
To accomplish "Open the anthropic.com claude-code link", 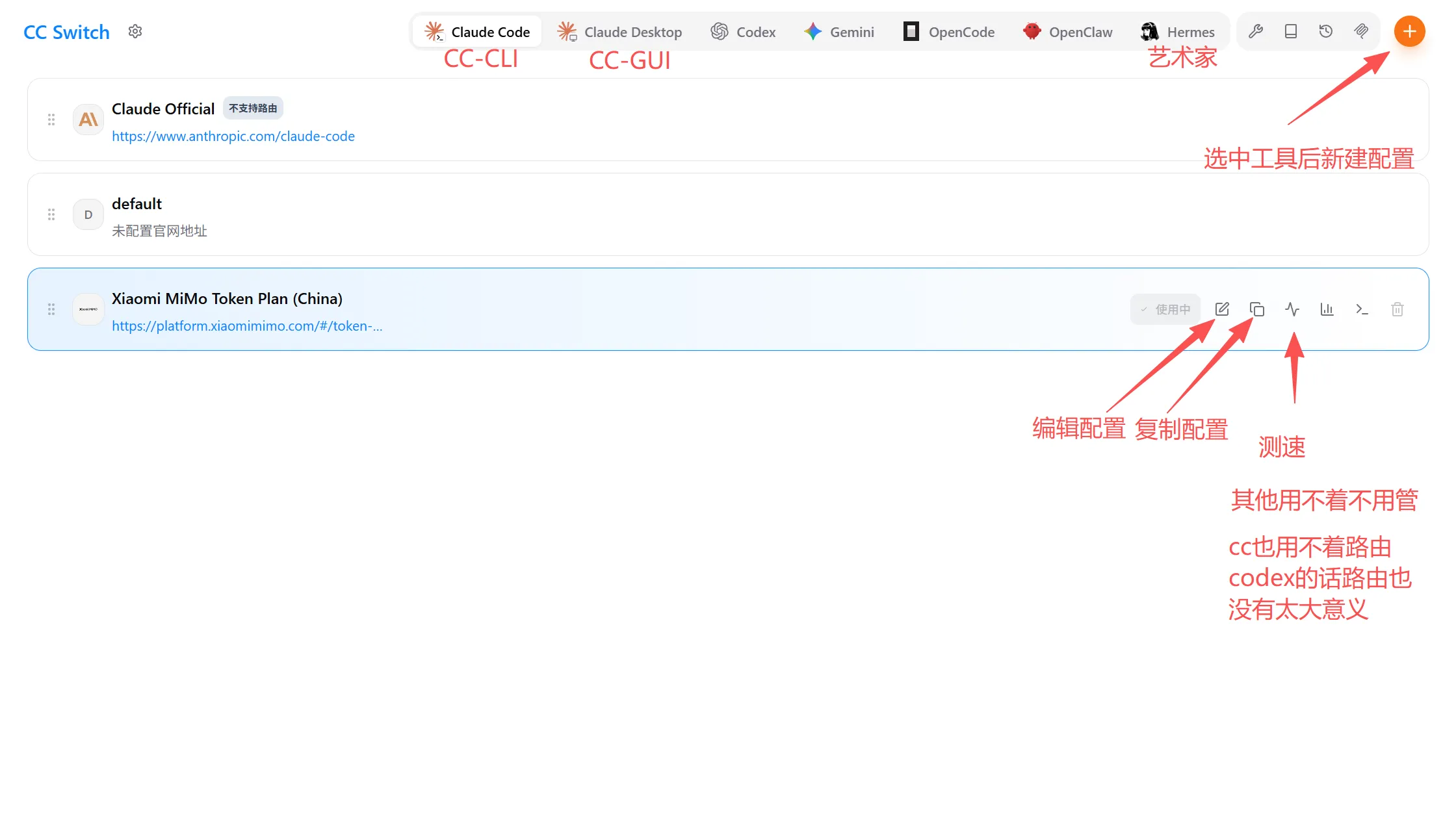I will 233,136.
